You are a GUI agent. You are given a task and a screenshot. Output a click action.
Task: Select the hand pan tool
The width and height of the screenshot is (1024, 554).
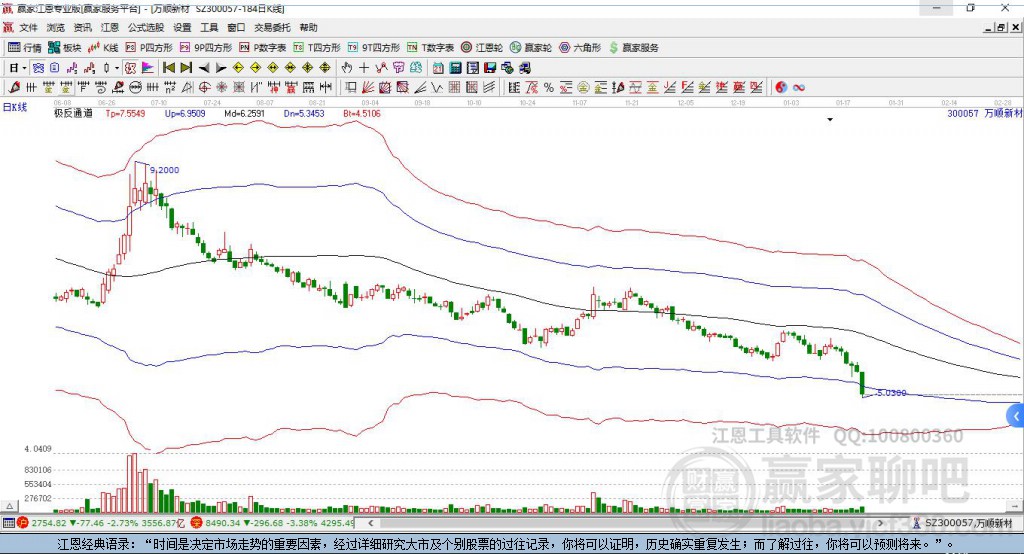347,68
